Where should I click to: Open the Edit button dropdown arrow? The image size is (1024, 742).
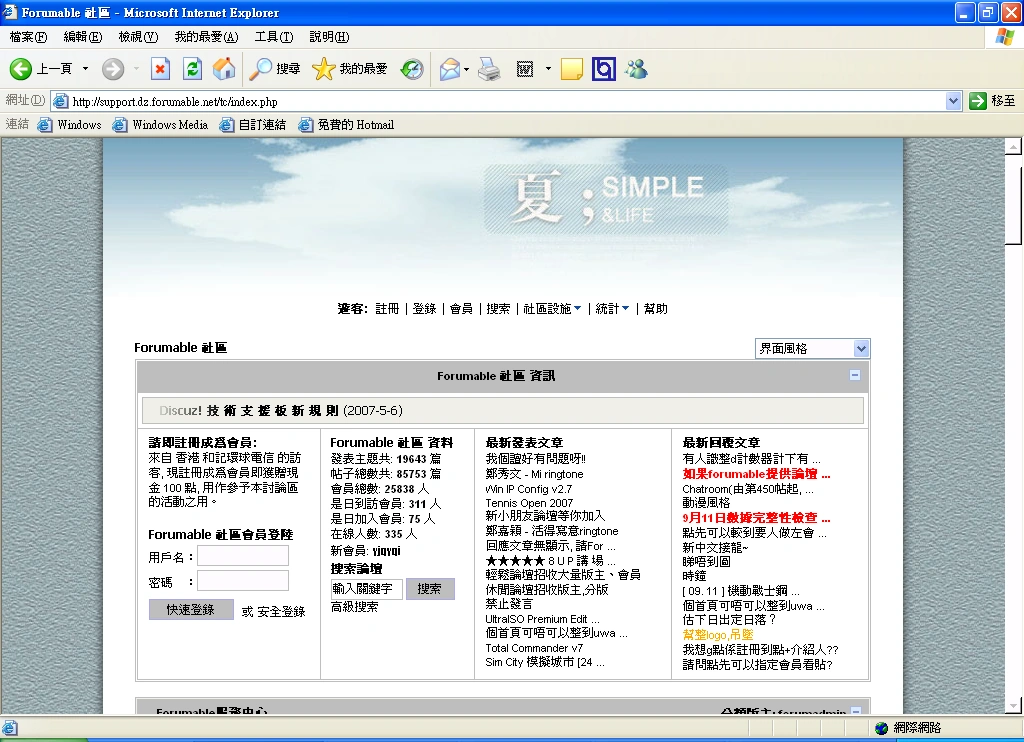point(548,69)
